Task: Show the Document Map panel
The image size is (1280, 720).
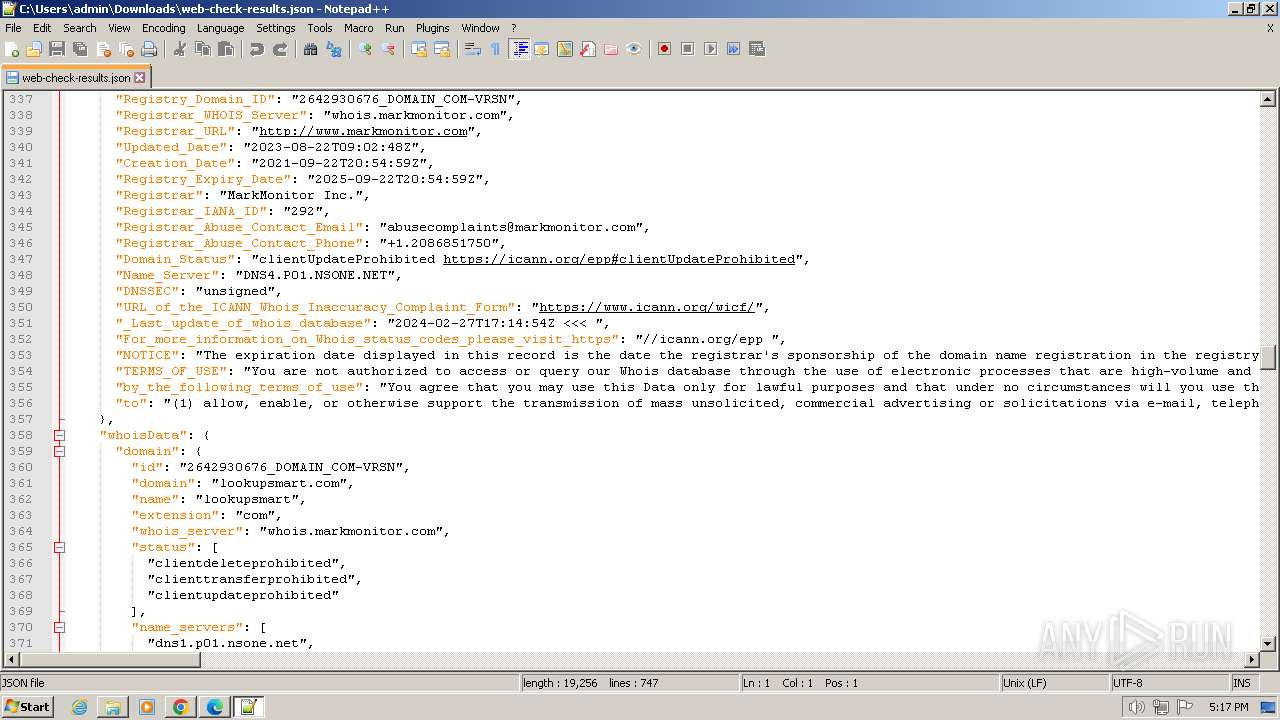Action: 565,49
